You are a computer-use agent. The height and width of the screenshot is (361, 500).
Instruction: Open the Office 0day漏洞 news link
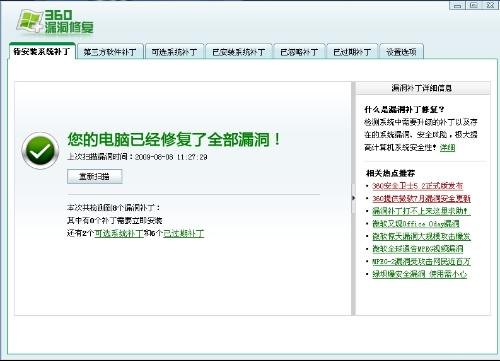click(416, 223)
